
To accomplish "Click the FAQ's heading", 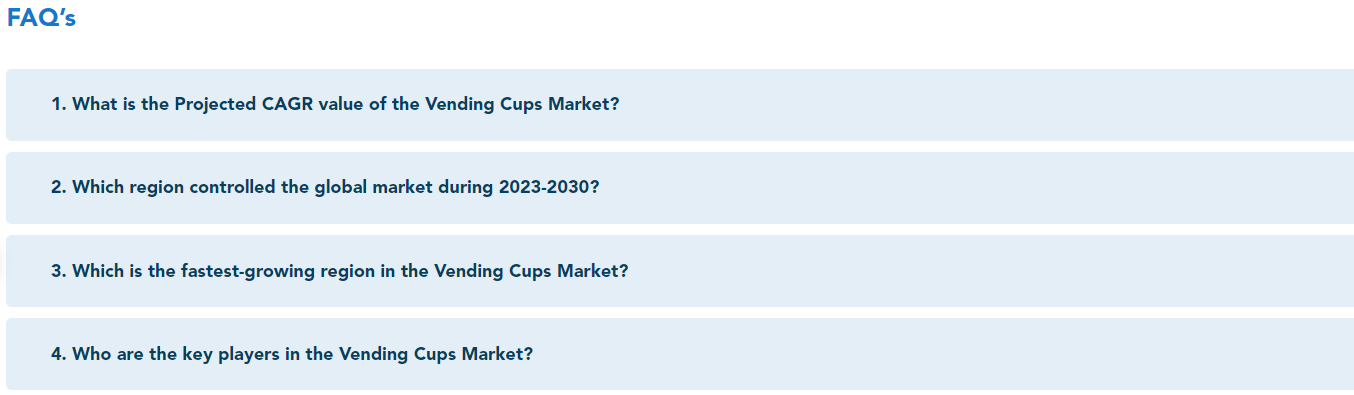I will pos(41,18).
